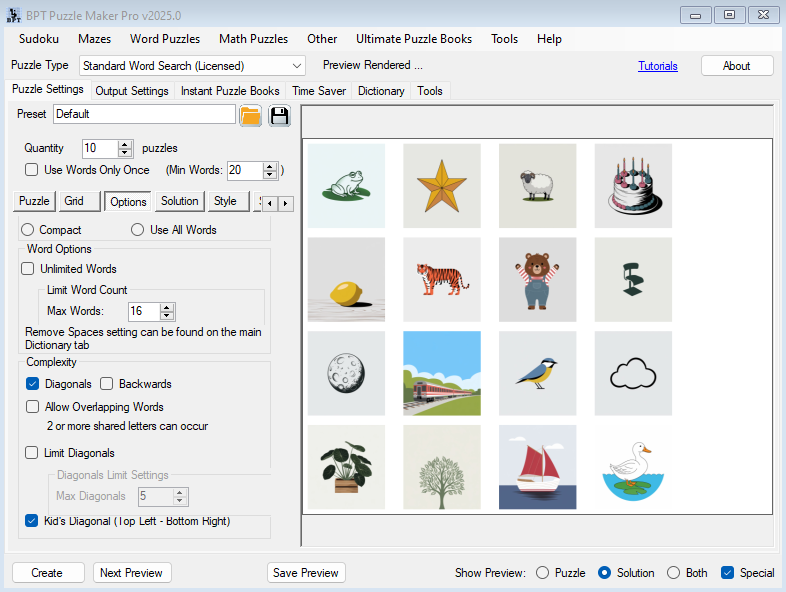Choose Solution preview radio option

point(605,572)
